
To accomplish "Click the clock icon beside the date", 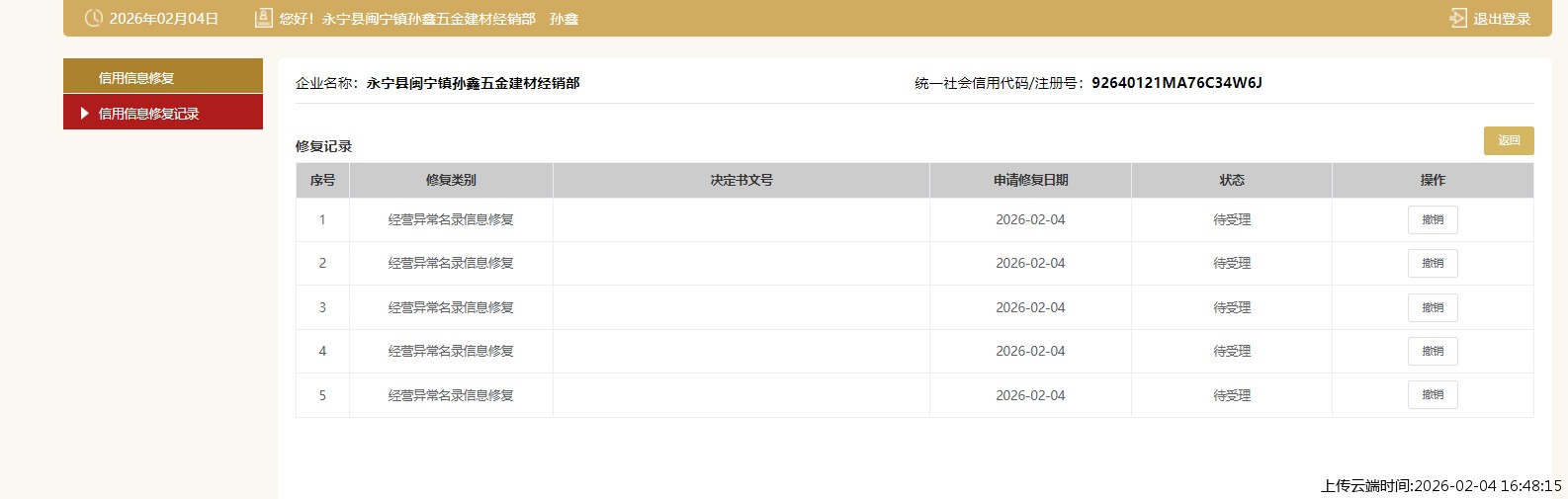I will coord(94,18).
